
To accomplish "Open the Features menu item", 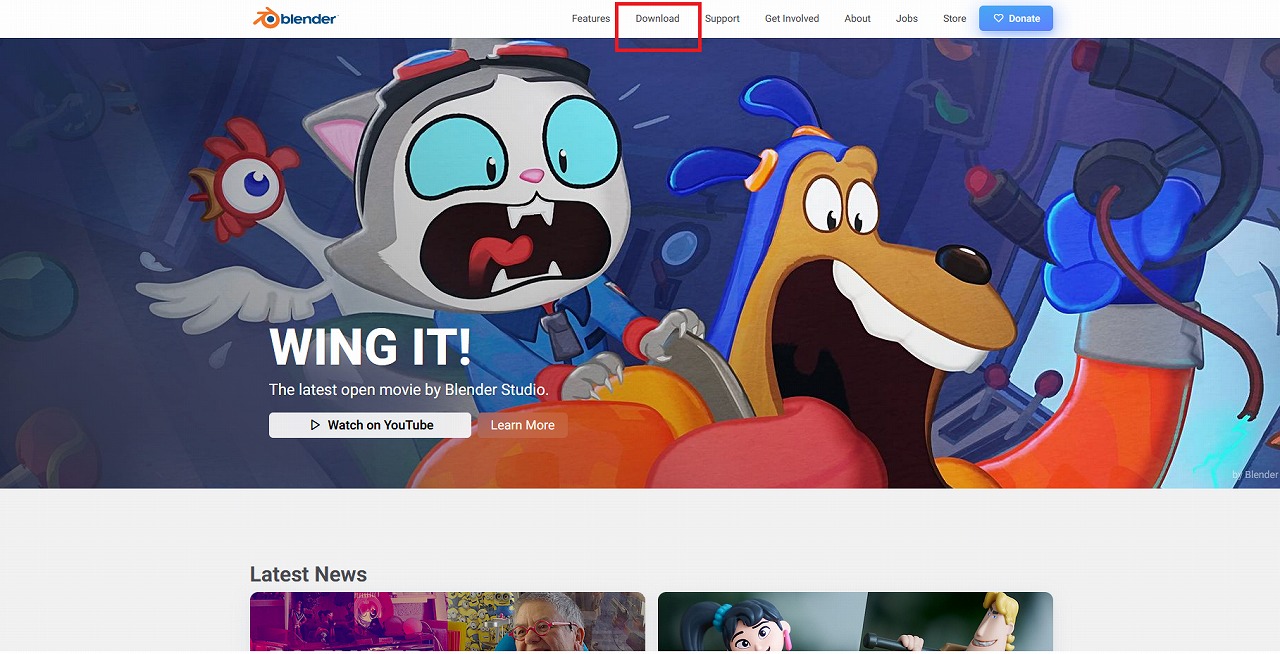I will click(591, 19).
